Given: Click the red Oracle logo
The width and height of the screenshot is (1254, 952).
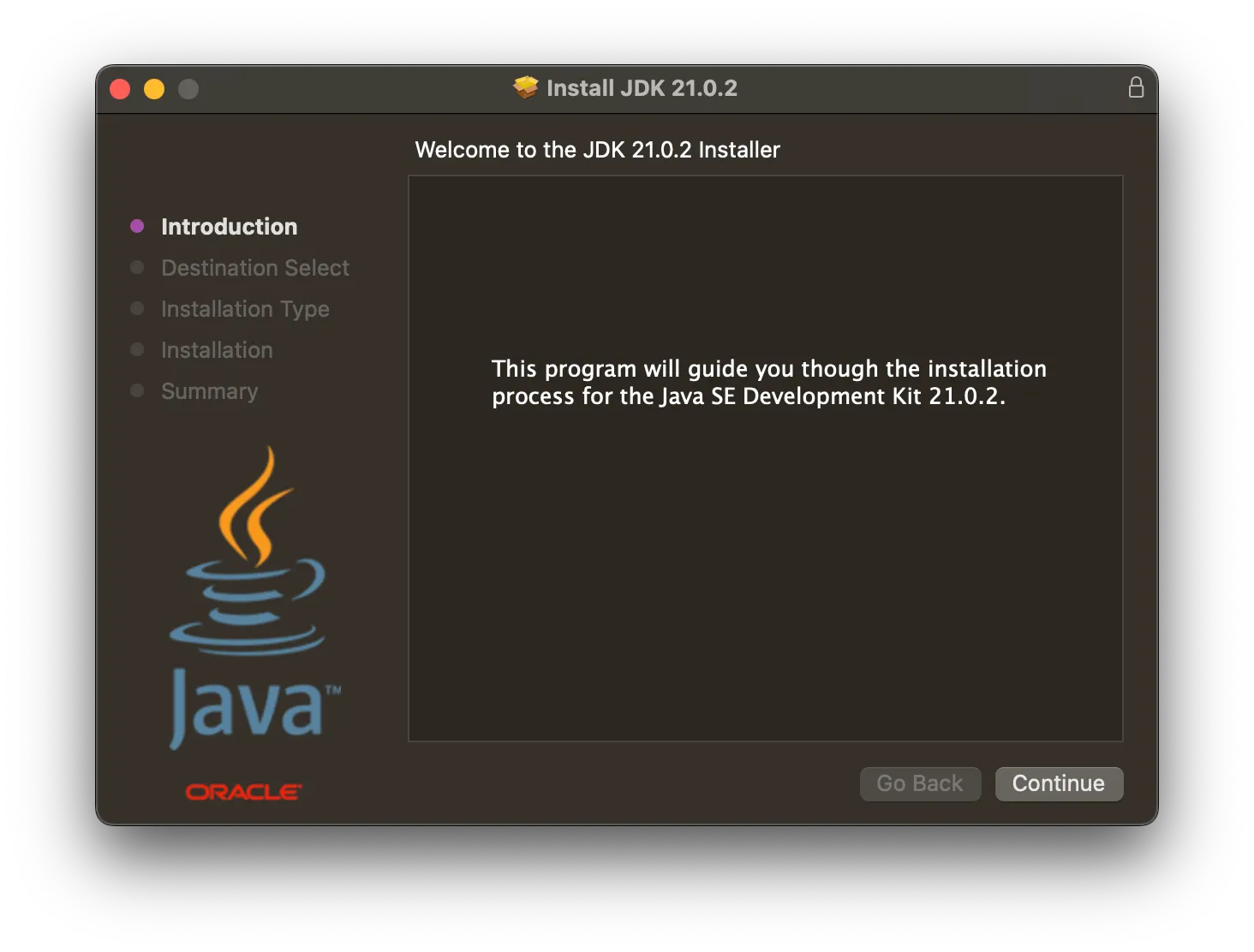Looking at the screenshot, I should (244, 792).
